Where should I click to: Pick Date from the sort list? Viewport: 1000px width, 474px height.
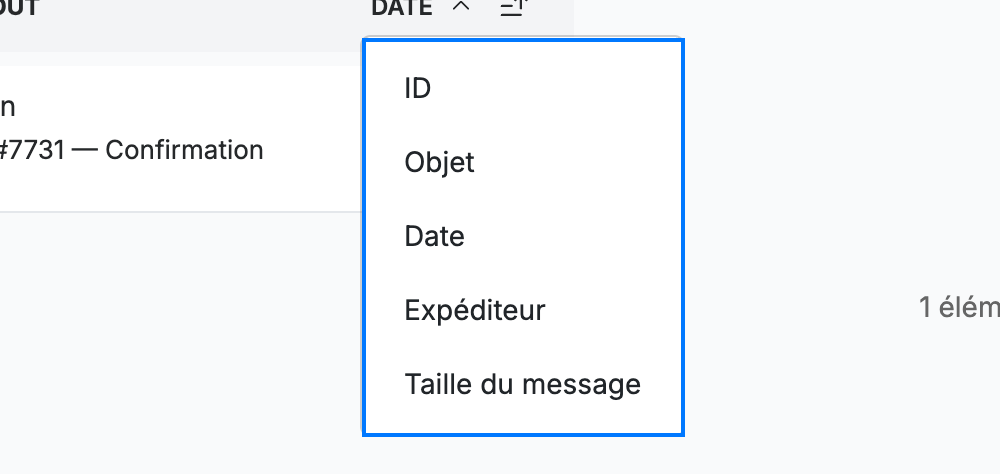coord(523,236)
